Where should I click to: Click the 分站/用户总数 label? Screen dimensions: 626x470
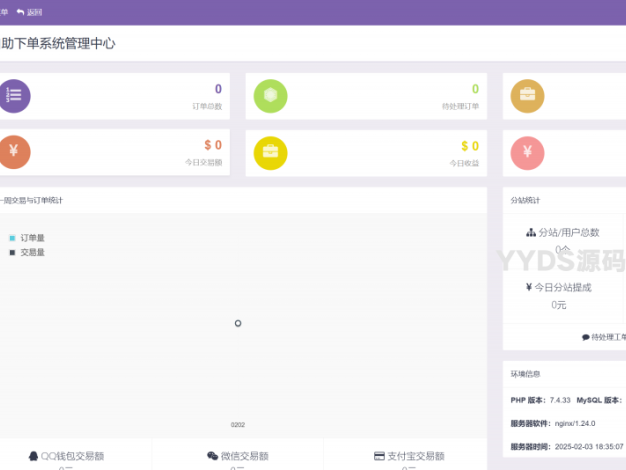tap(569, 232)
